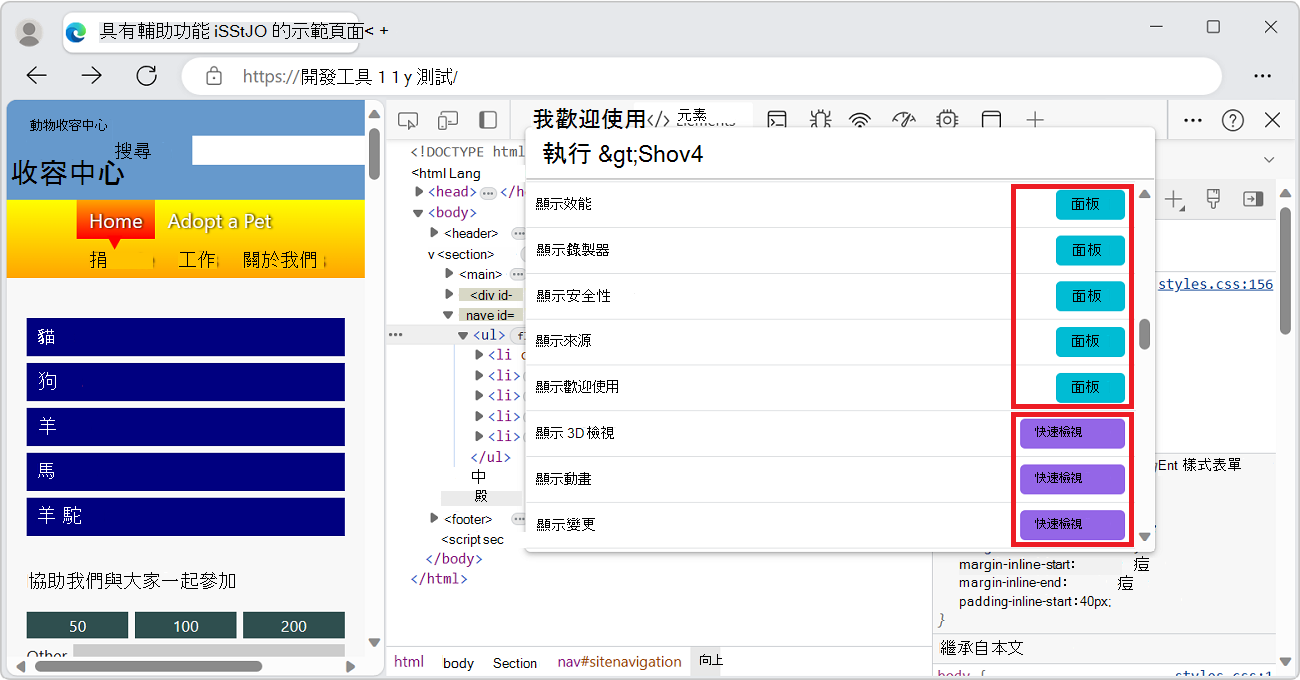Go back to the previous browser page

[x=37, y=76]
